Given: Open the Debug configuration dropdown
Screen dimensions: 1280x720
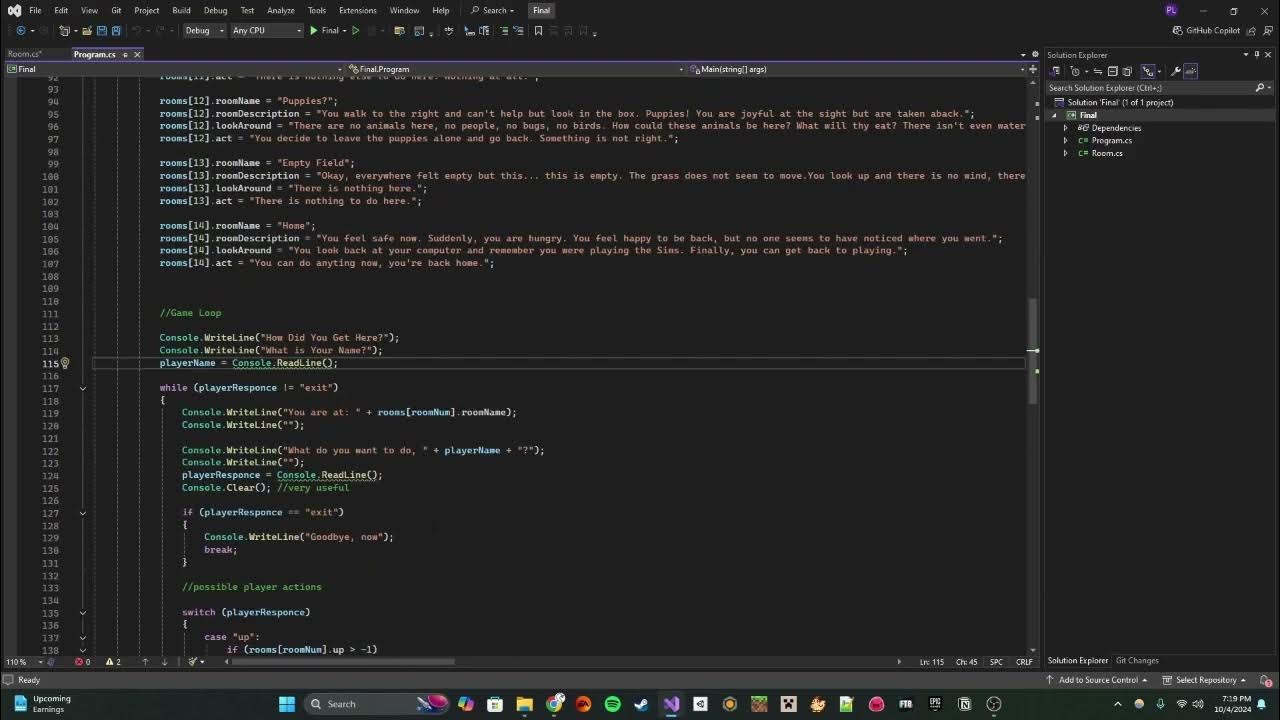Looking at the screenshot, I should (x=203, y=30).
